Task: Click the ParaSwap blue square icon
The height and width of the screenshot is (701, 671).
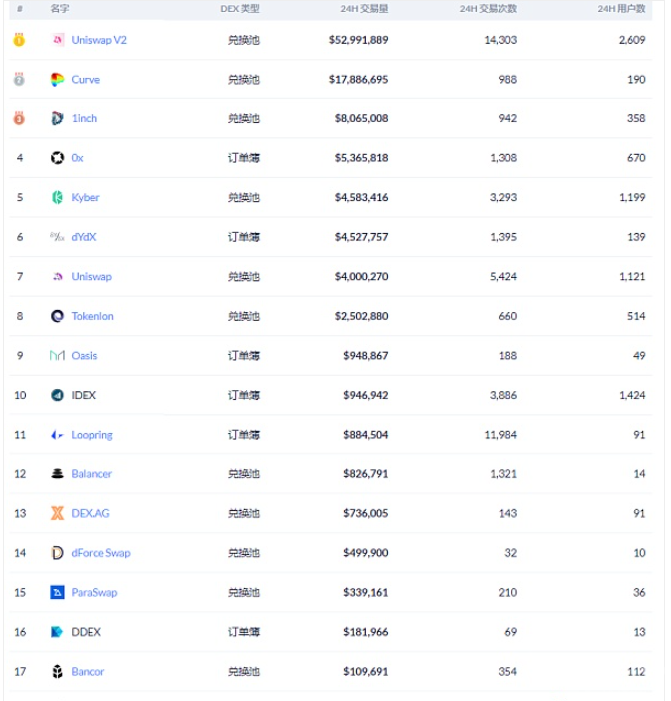Action: [57, 592]
